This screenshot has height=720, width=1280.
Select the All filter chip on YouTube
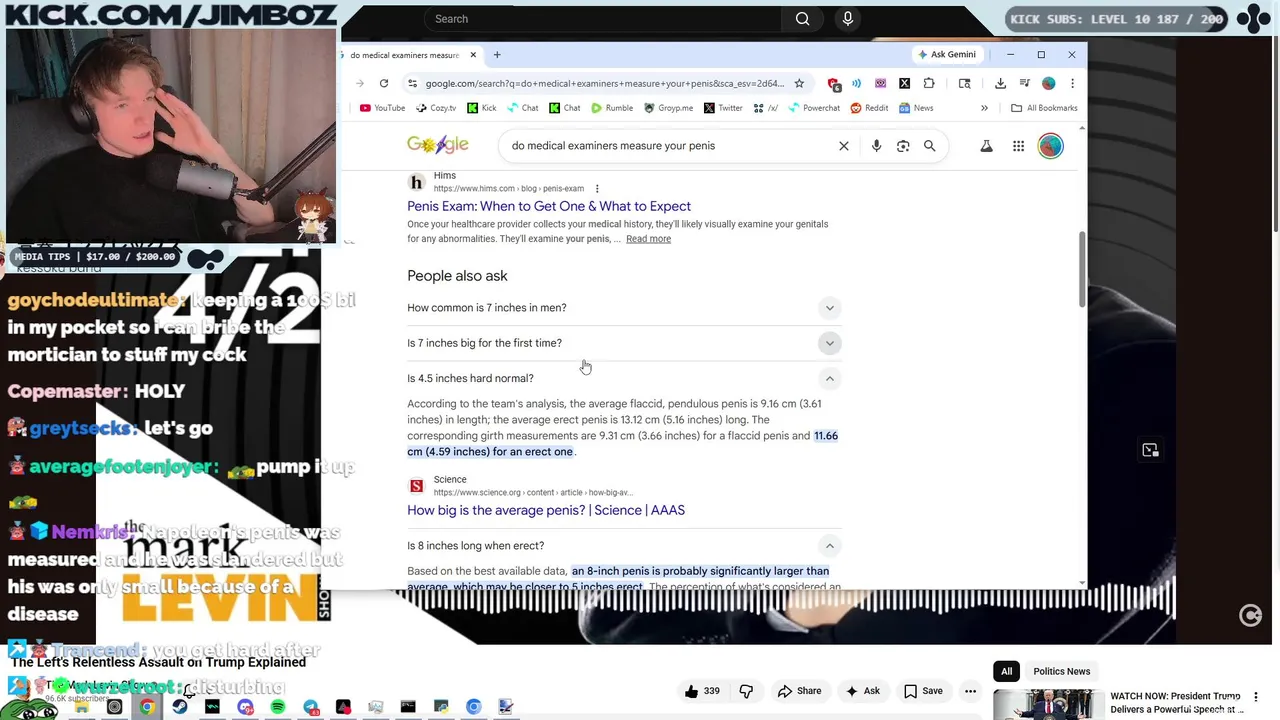point(1007,671)
